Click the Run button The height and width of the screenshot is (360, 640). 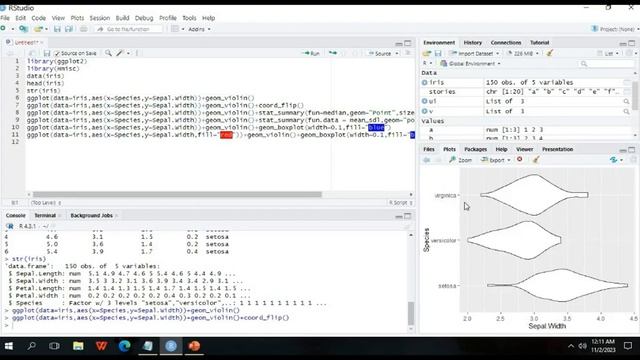(311, 53)
